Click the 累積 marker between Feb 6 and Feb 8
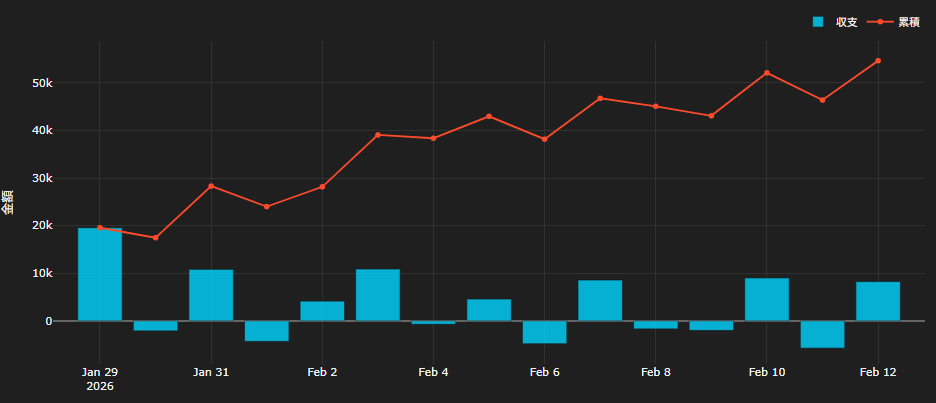Image resolution: width=936 pixels, height=403 pixels. (x=600, y=98)
